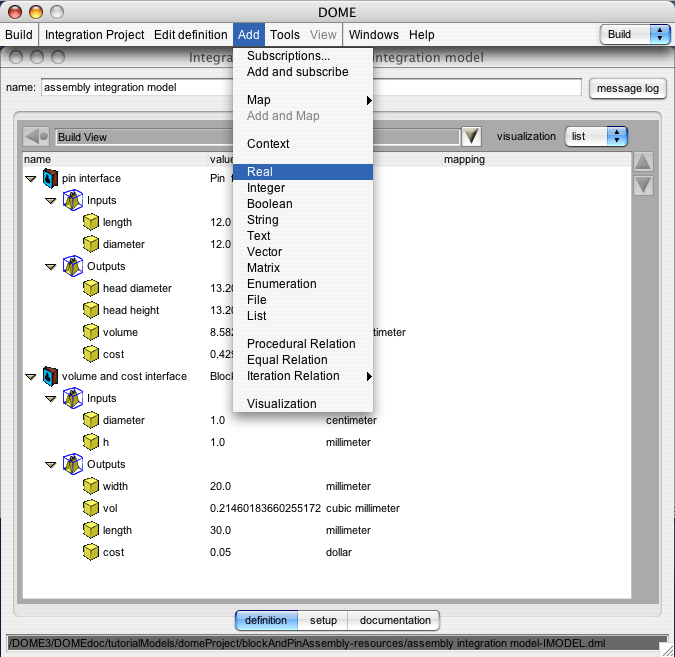Collapse Outputs under volume and cost interface
The width and height of the screenshot is (675, 657).
[x=51, y=465]
